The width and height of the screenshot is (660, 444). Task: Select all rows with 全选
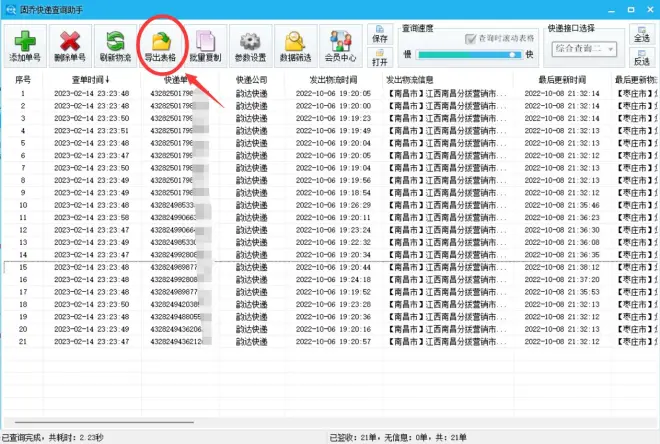pos(642,38)
